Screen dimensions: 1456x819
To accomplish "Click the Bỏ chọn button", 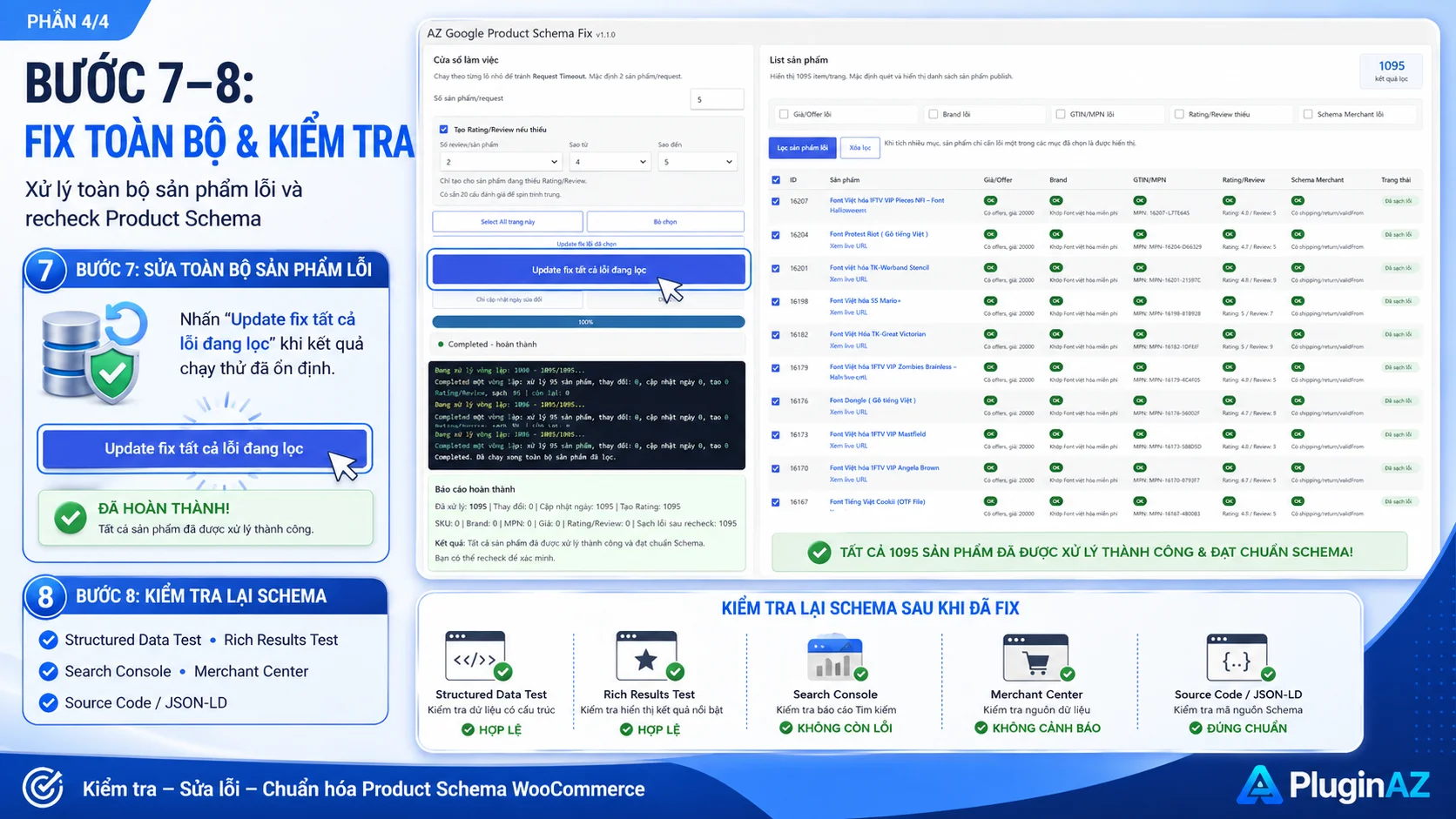I will pyautogui.click(x=665, y=222).
